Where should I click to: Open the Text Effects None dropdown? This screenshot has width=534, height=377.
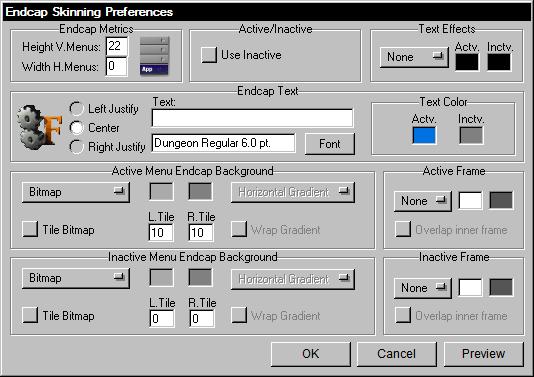click(x=414, y=57)
